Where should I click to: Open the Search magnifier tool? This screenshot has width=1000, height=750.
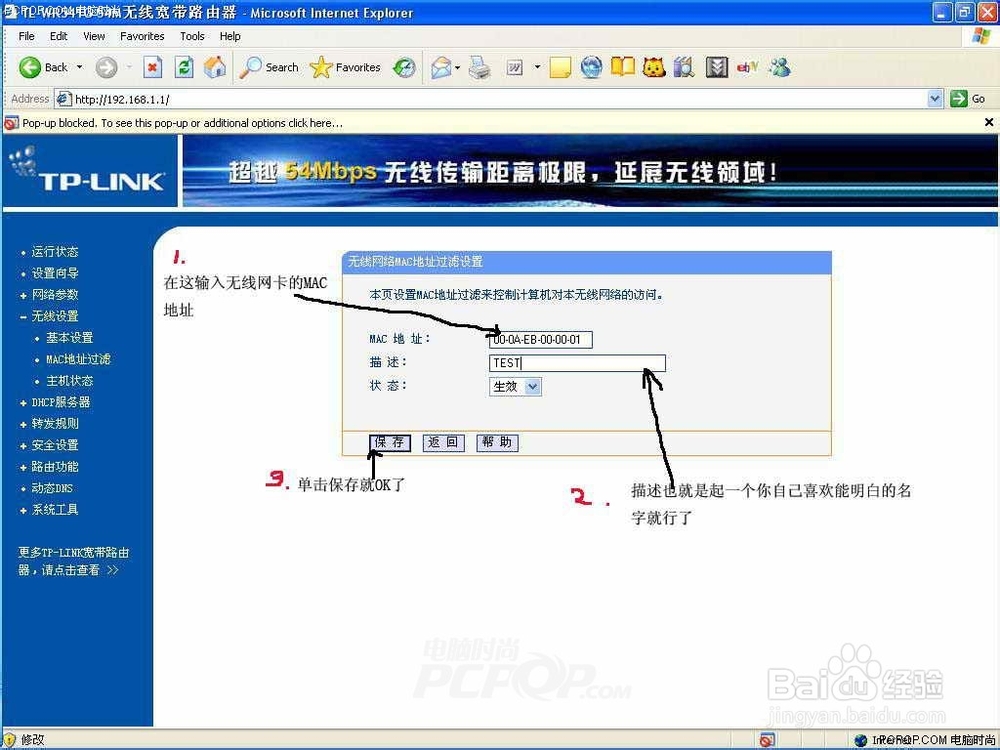(268, 67)
